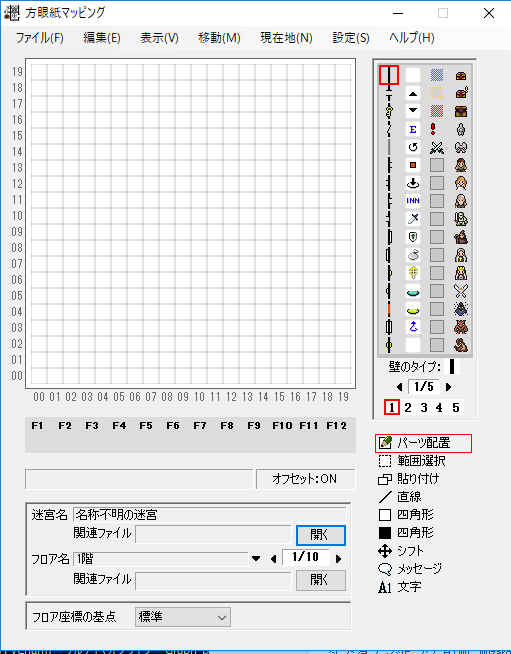The image size is (511, 654).
Task: Select the stone statue part
Action: (461, 129)
